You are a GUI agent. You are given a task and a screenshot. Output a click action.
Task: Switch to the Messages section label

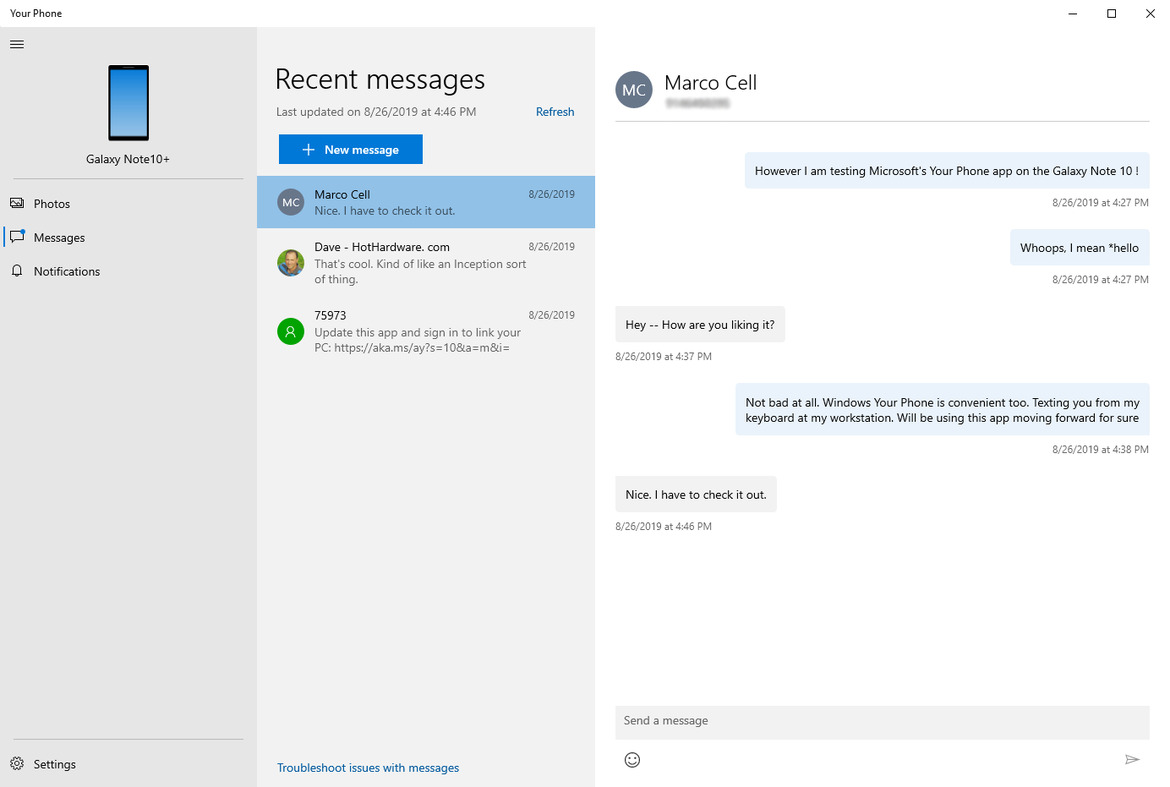pos(59,237)
